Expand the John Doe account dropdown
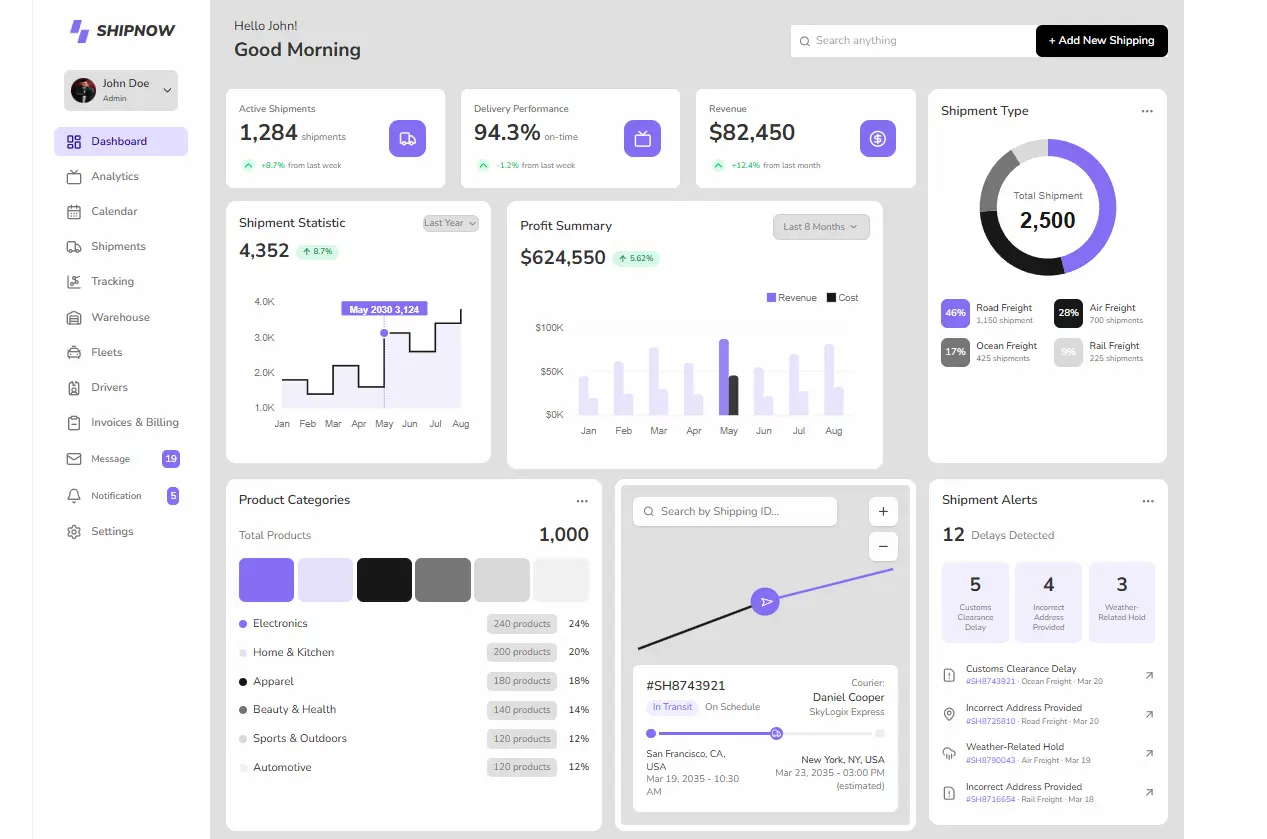 (167, 90)
